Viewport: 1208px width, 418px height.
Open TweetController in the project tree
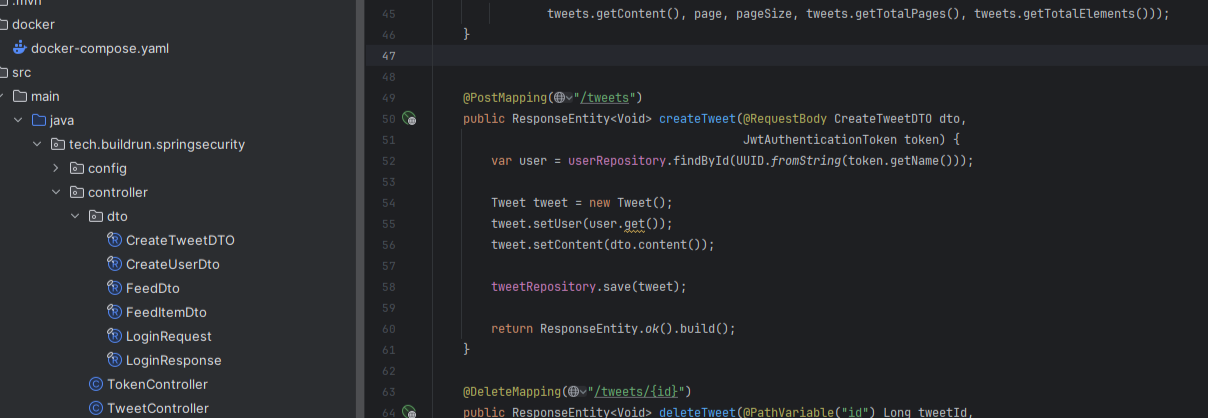click(x=158, y=408)
